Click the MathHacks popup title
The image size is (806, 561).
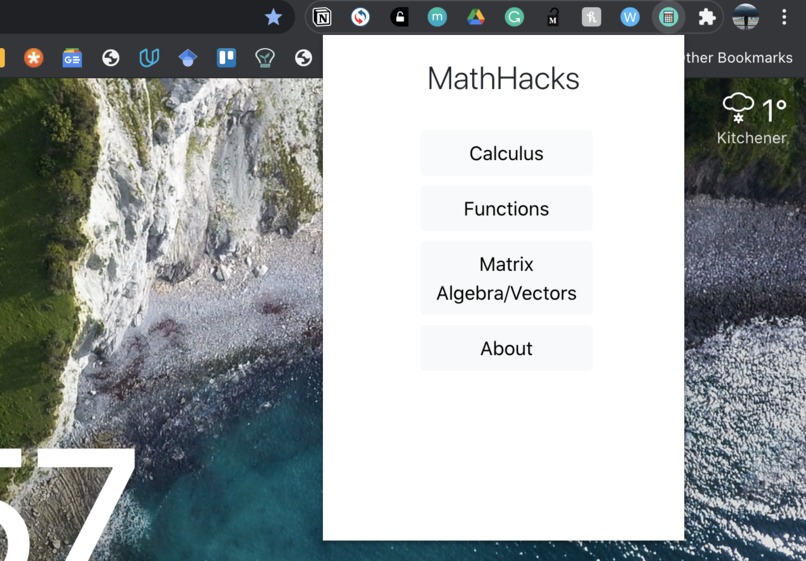503,79
